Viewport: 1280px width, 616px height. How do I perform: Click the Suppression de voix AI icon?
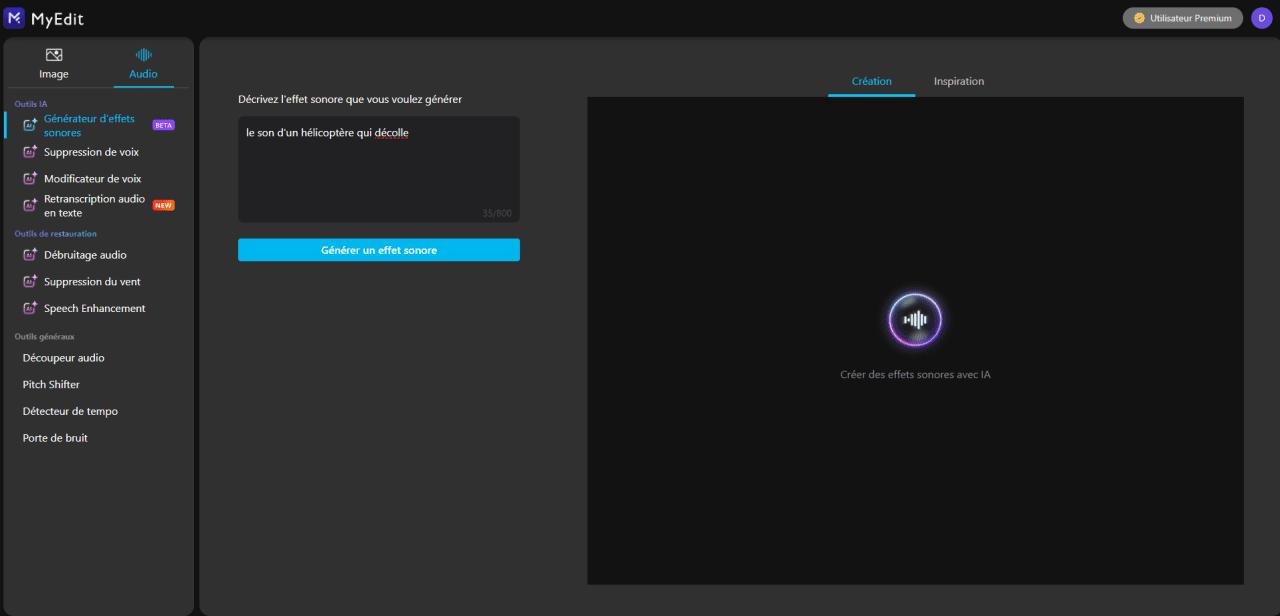(30, 152)
